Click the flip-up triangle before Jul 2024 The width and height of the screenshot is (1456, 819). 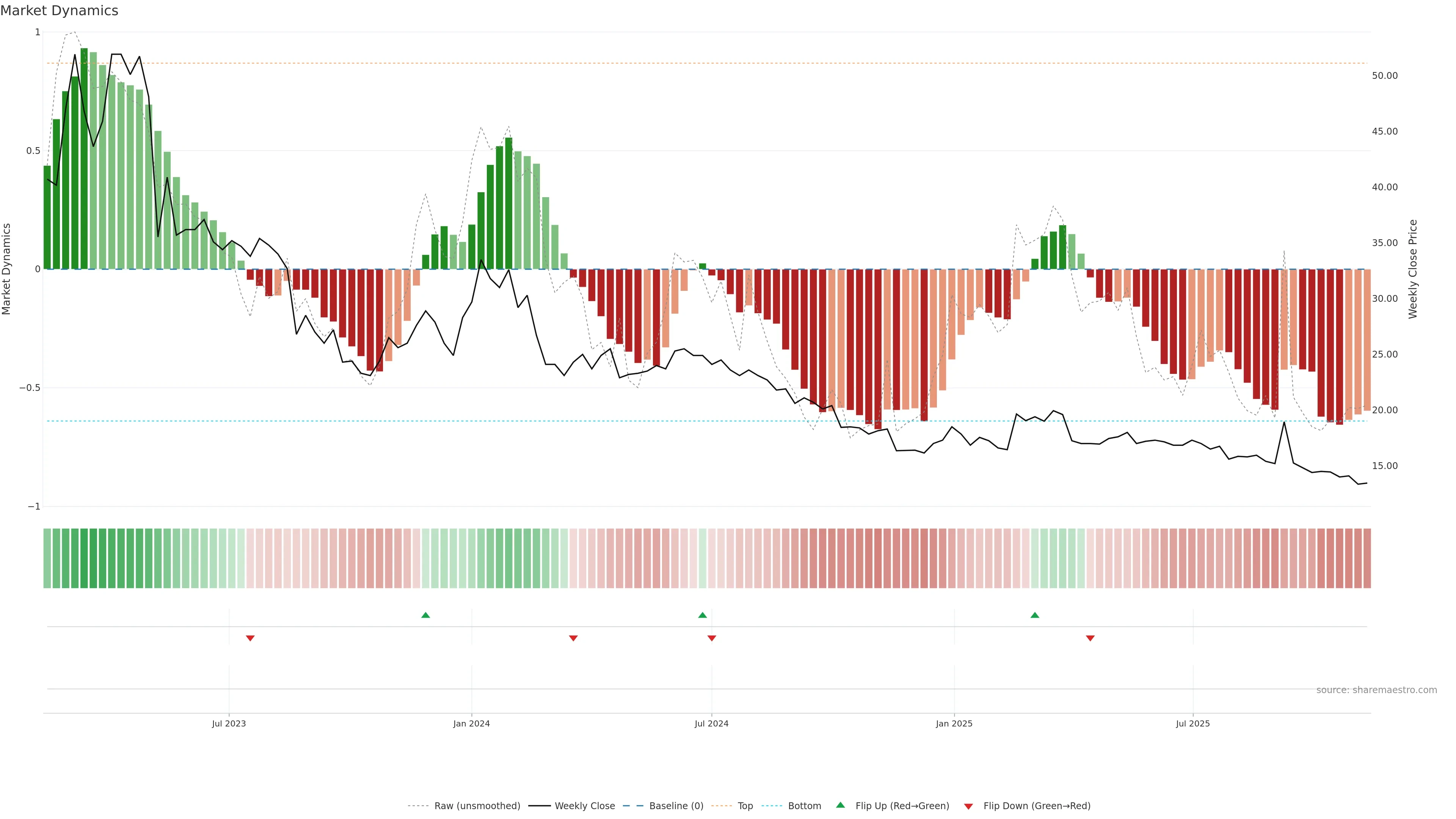pyautogui.click(x=702, y=615)
